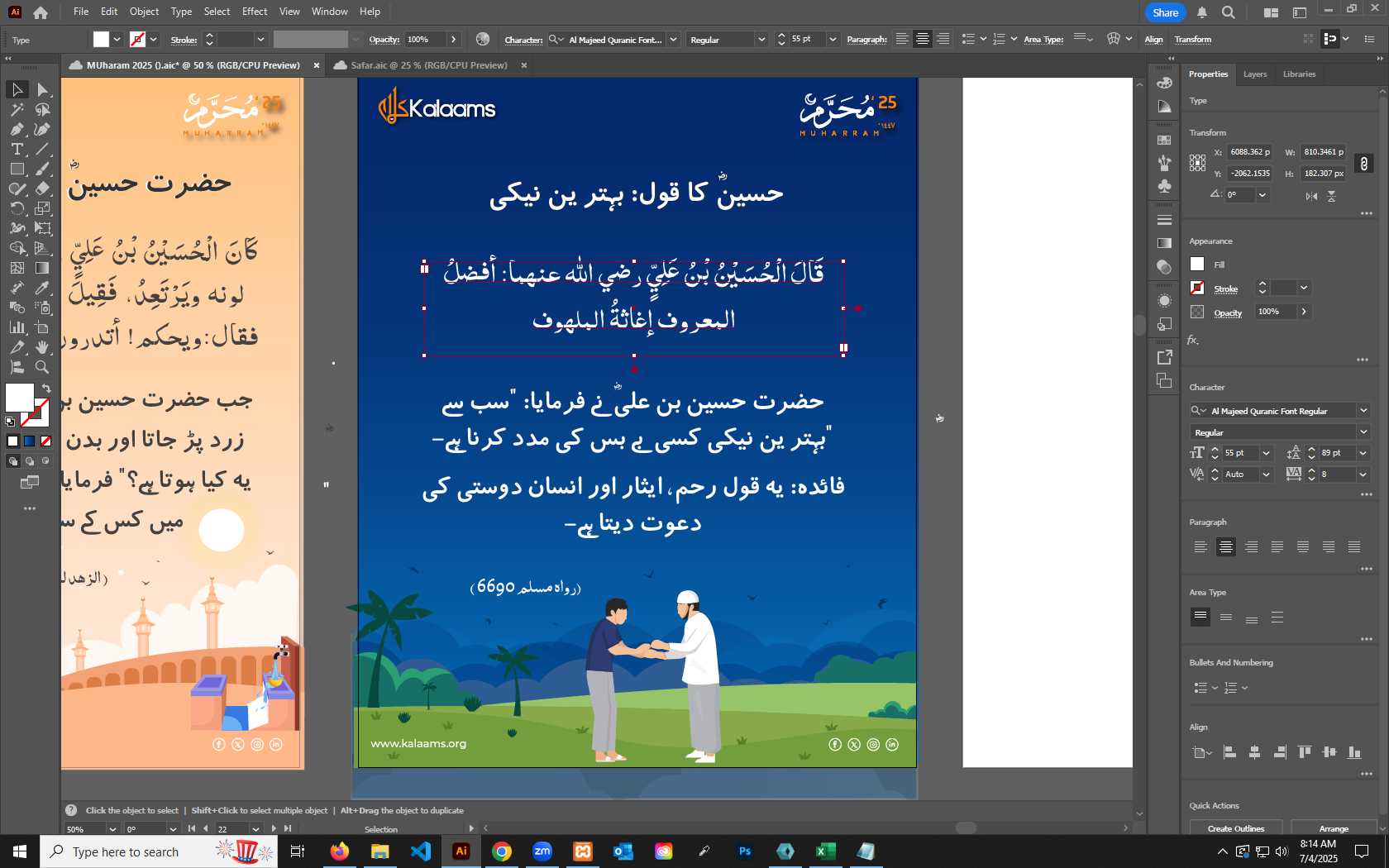Open the Window menu

click(329, 12)
